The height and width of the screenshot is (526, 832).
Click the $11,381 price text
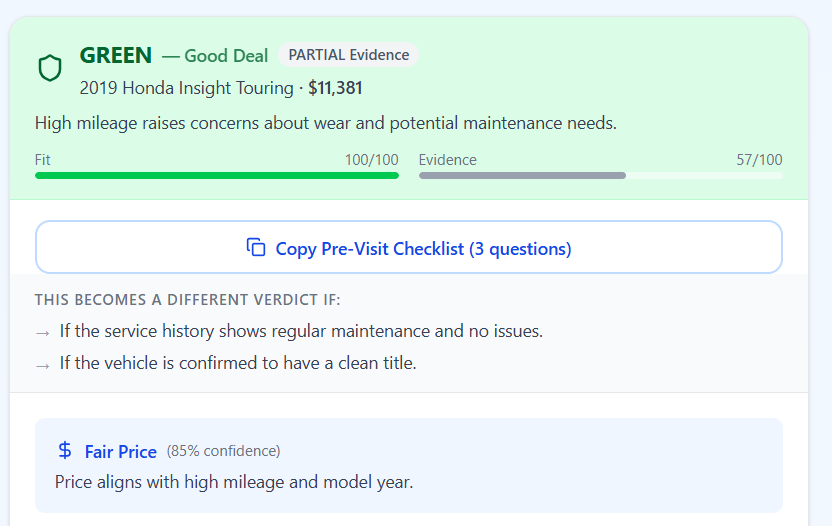click(335, 88)
